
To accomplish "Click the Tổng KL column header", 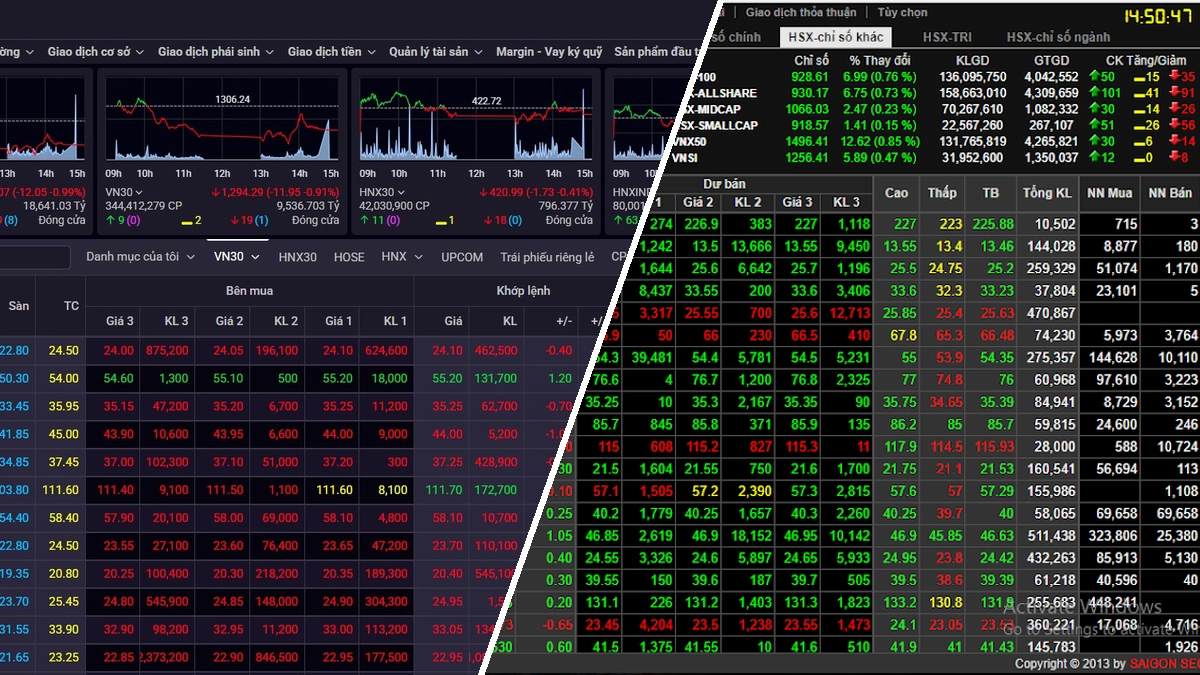I will click(1048, 193).
